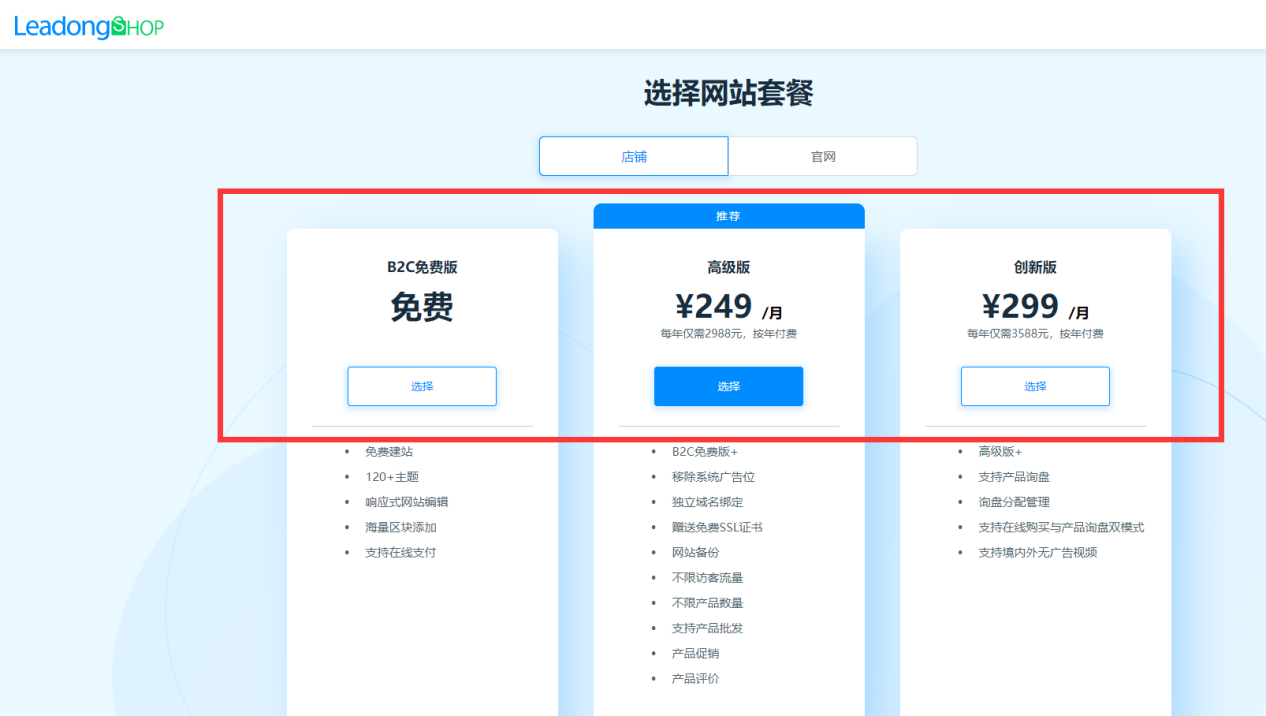The image size is (1266, 716).
Task: Click the 赠送免费SSL证书 feature item
Action: 716,526
